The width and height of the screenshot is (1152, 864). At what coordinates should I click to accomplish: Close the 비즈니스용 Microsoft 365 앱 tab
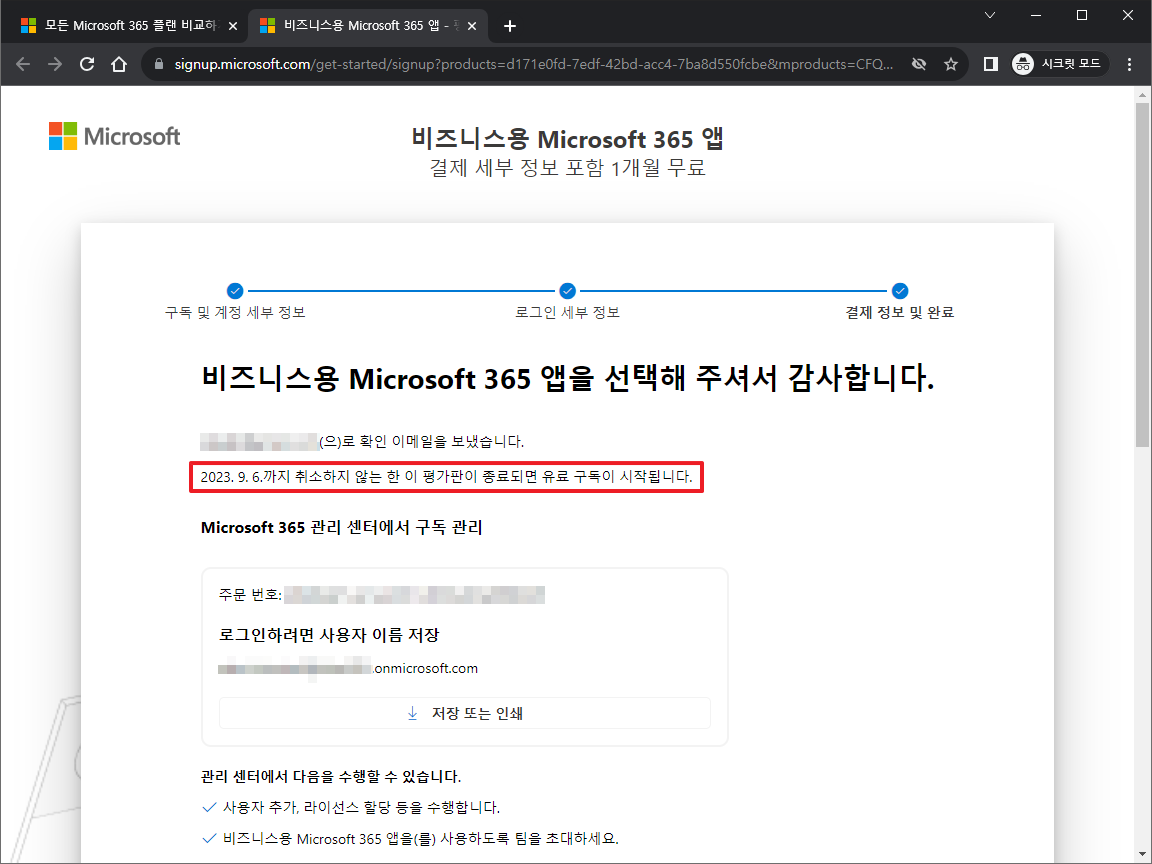(x=472, y=26)
